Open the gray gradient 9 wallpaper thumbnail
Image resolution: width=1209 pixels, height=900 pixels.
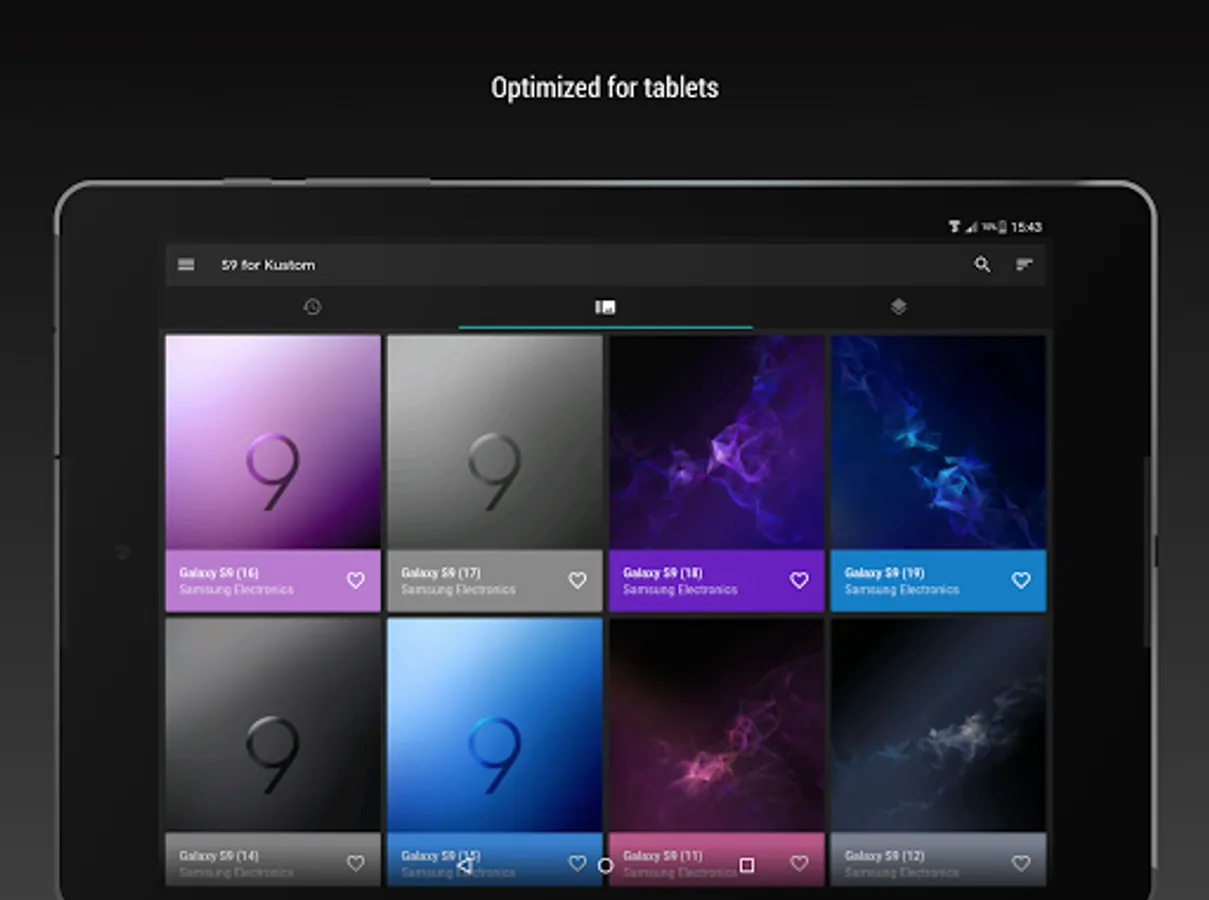(495, 442)
